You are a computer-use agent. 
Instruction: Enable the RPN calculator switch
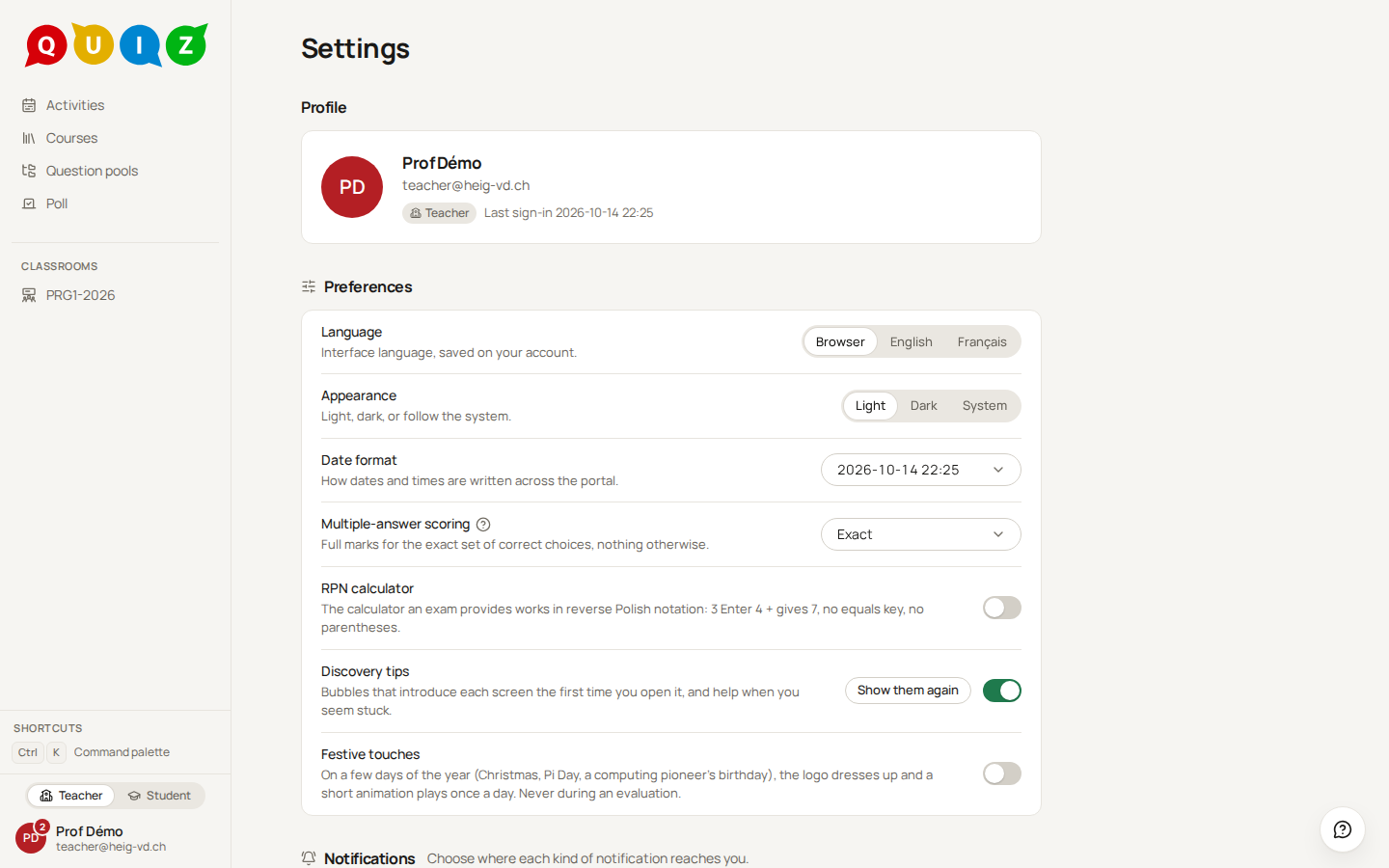pyautogui.click(x=1002, y=608)
